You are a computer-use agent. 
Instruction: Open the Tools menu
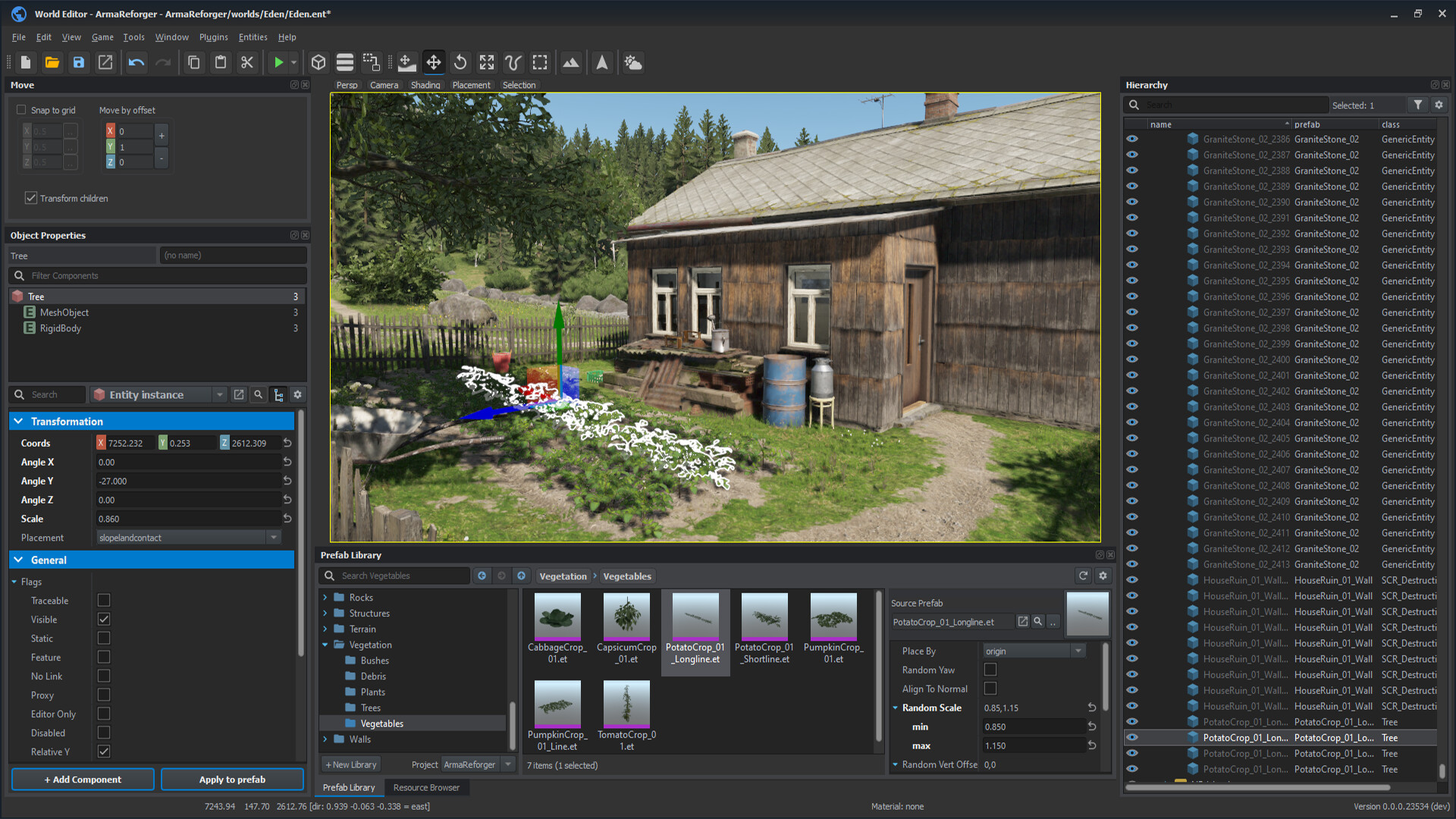pyautogui.click(x=133, y=36)
